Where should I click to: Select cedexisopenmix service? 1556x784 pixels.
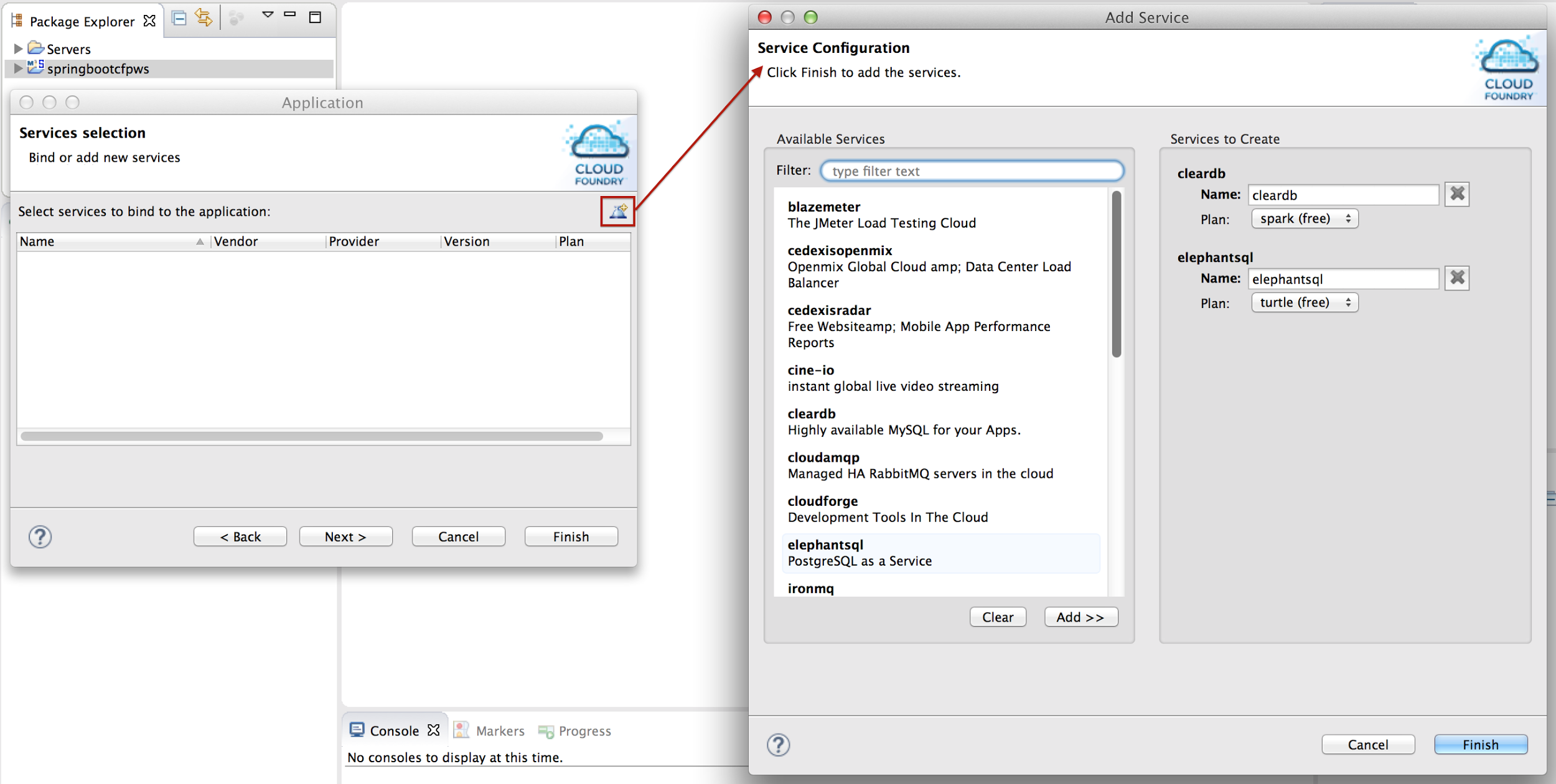pos(940,266)
